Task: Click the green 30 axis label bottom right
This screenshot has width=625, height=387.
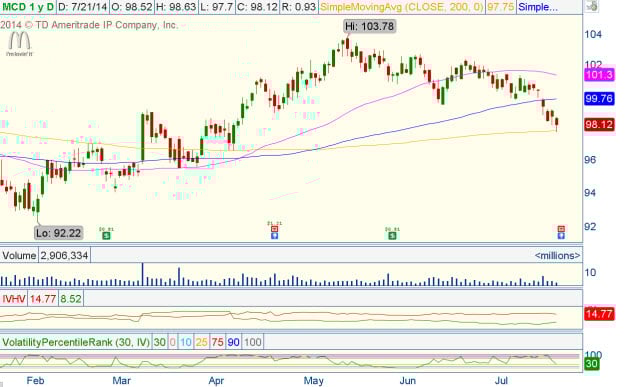Action: [592, 363]
